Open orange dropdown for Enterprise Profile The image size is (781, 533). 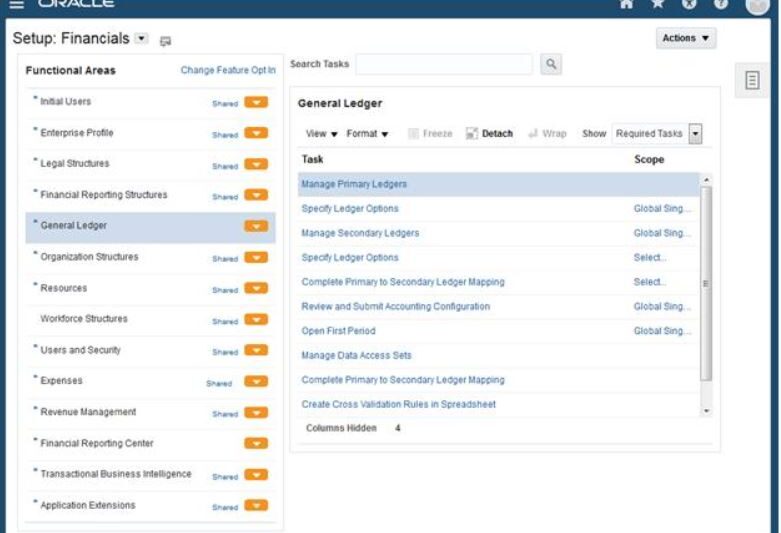[x=256, y=133]
